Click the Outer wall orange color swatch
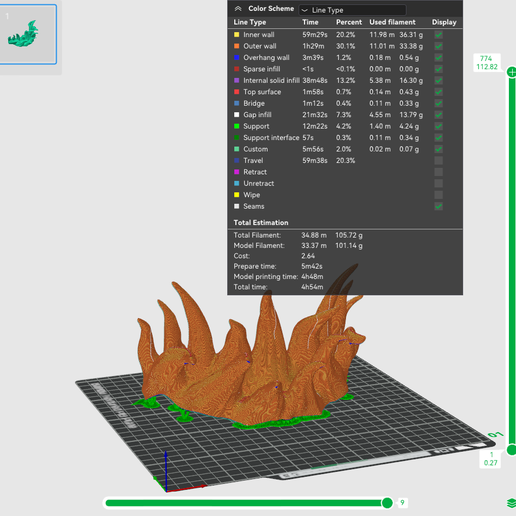516x516 pixels. pyautogui.click(x=237, y=46)
